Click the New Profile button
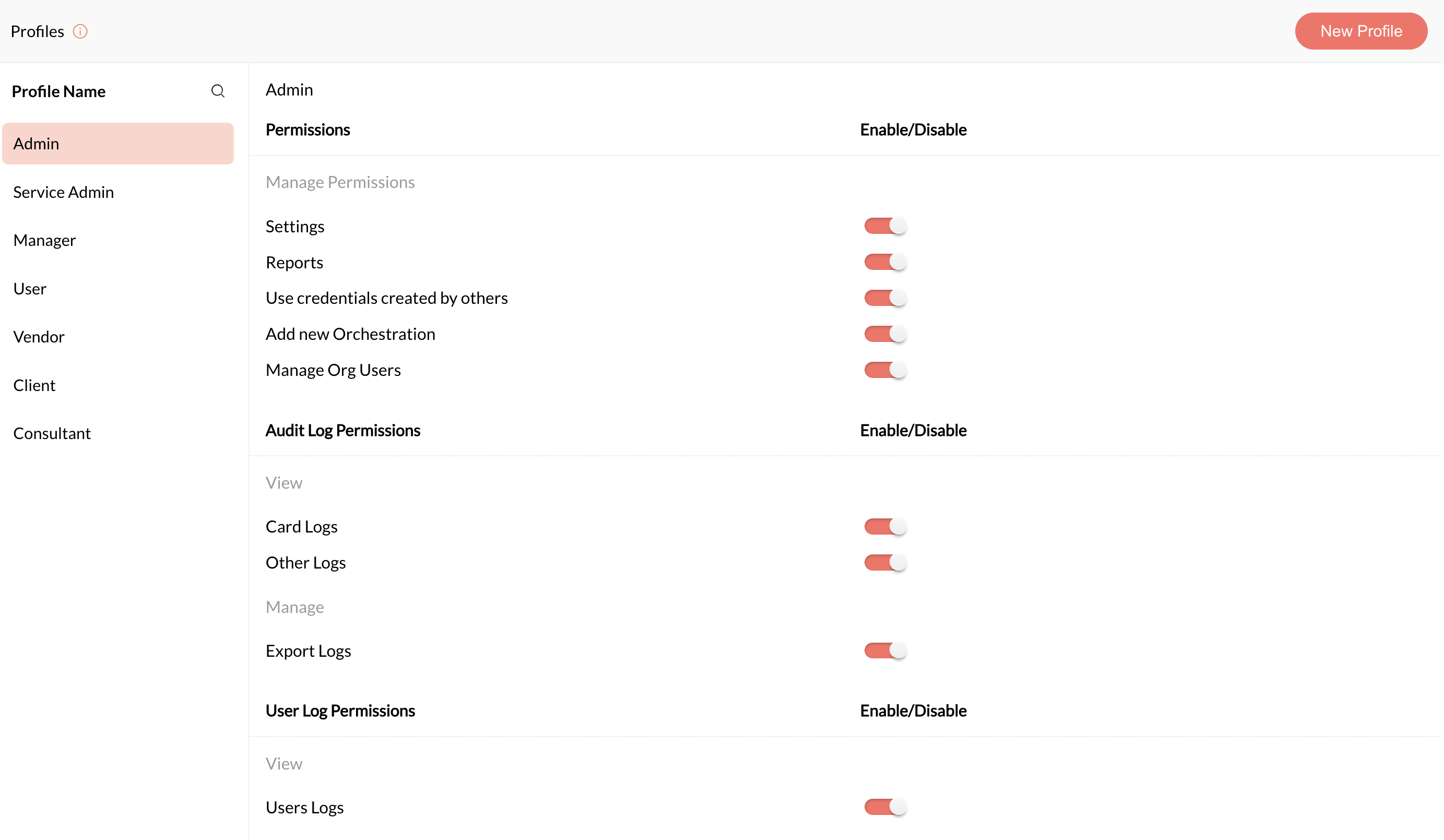 (x=1360, y=31)
